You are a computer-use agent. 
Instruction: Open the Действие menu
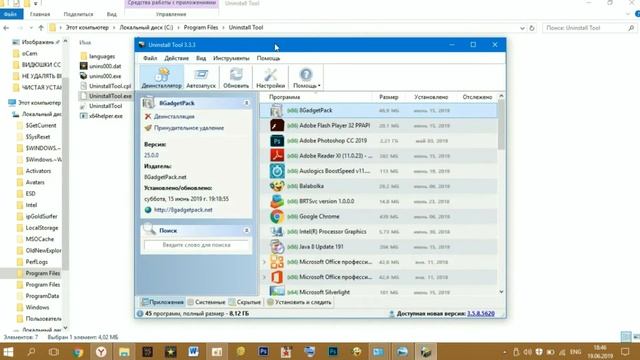[176, 58]
